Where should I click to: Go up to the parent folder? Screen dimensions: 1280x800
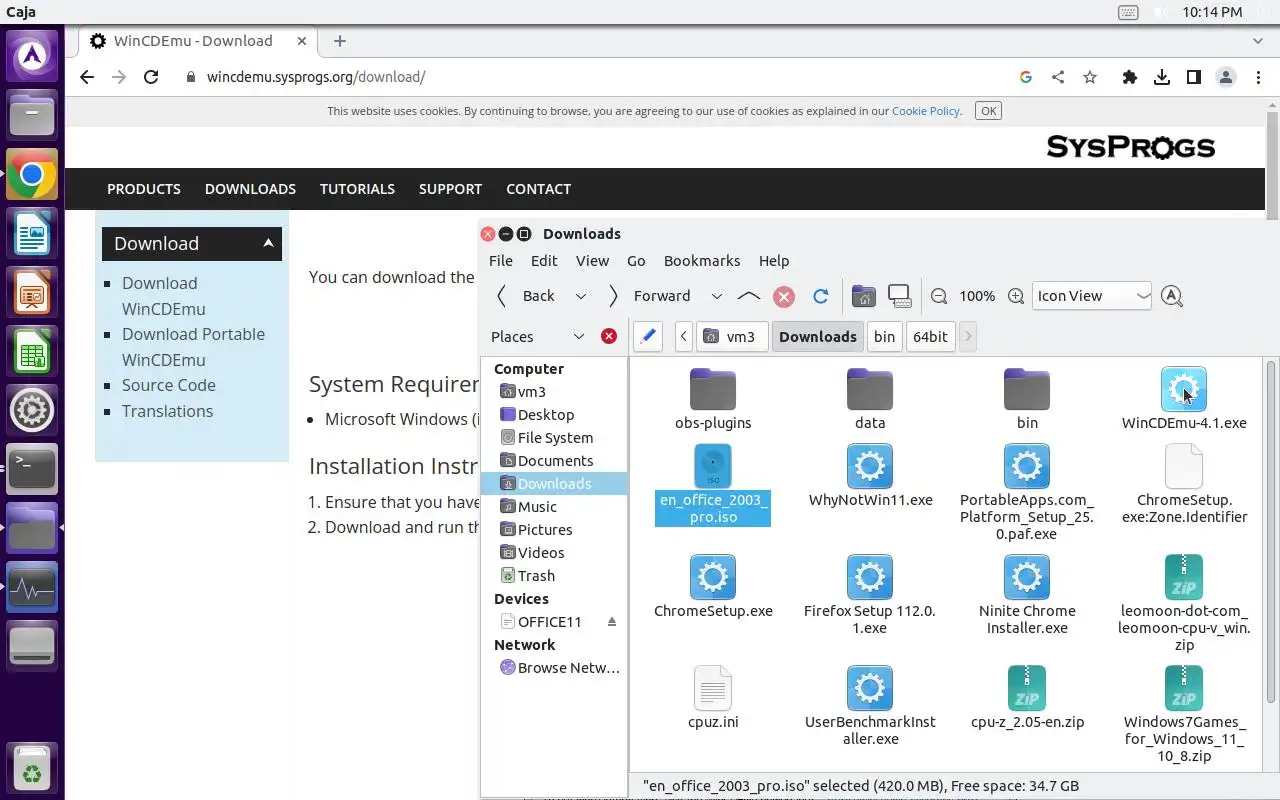(748, 296)
